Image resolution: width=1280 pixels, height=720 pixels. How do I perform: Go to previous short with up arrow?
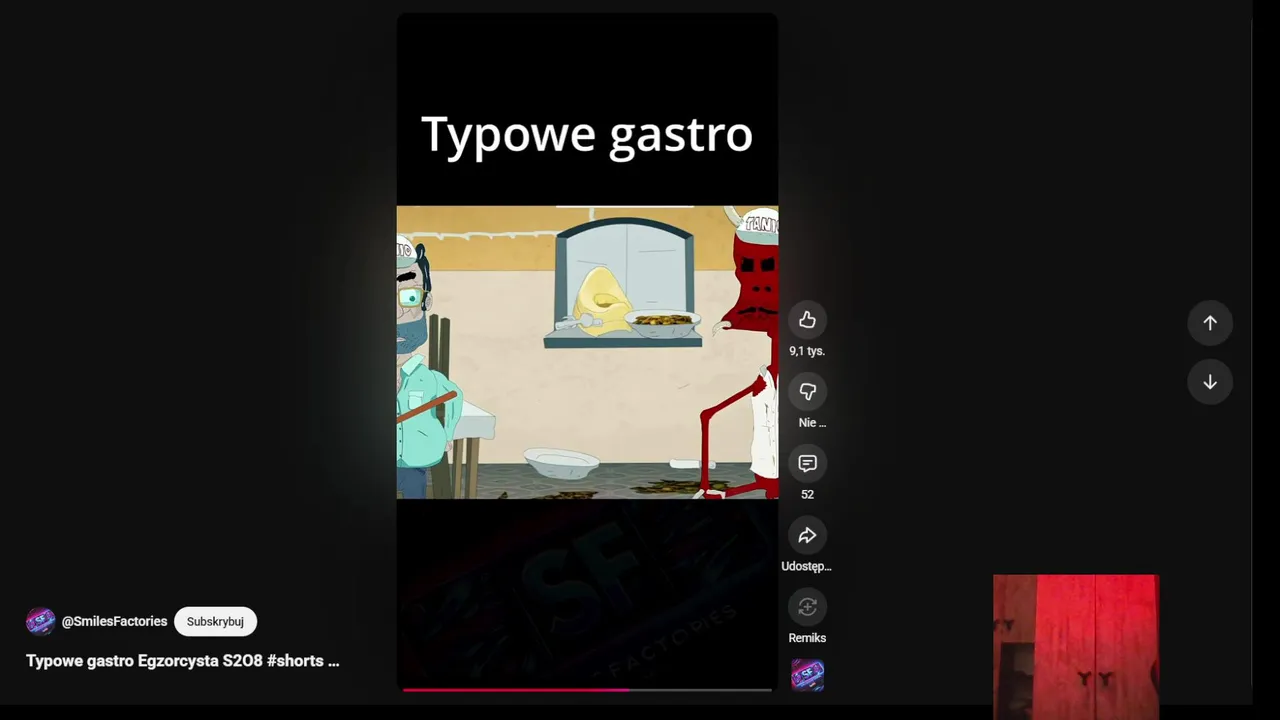tap(1210, 323)
